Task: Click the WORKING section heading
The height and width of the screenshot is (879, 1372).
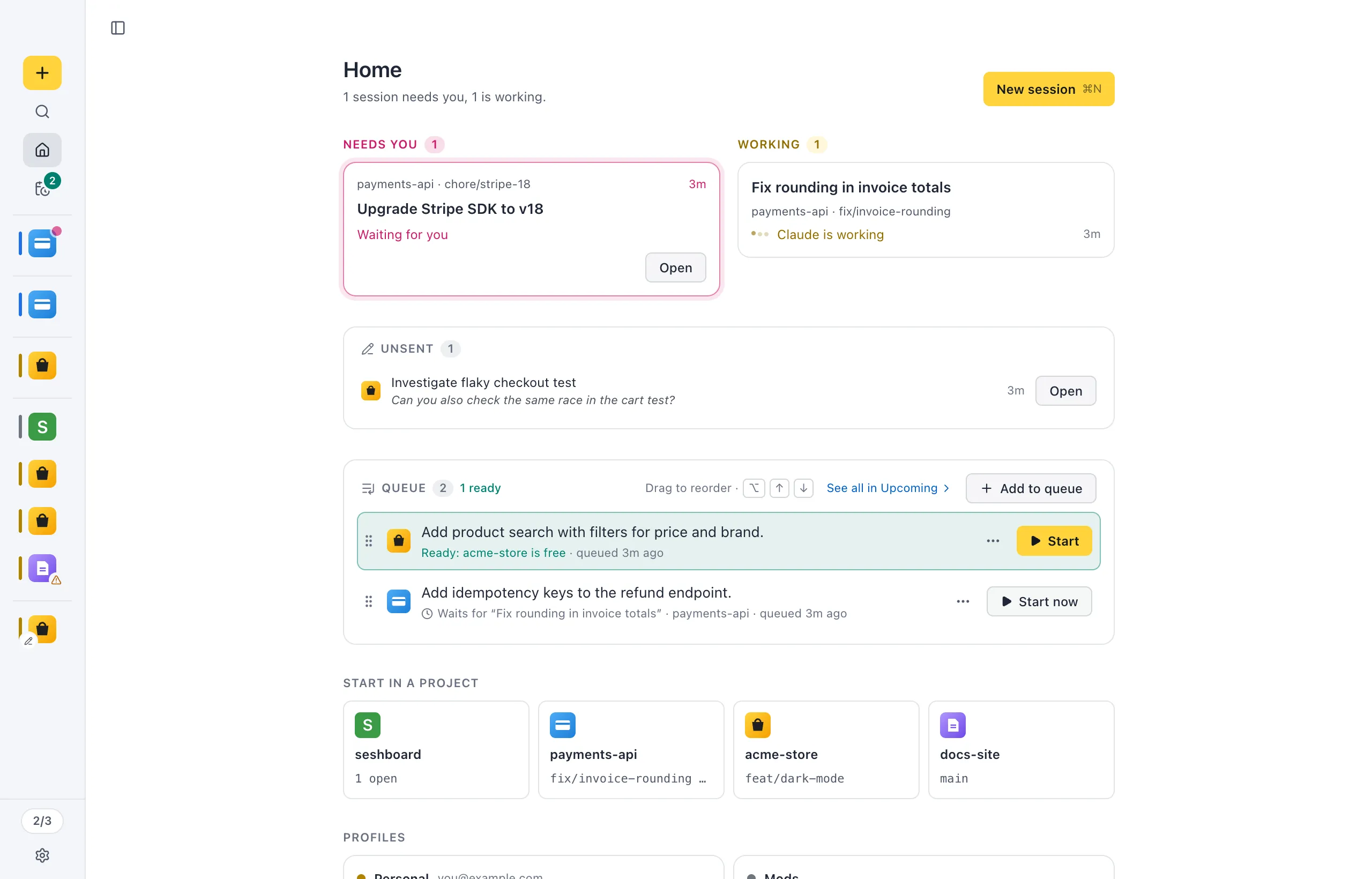Action: pyautogui.click(x=768, y=144)
